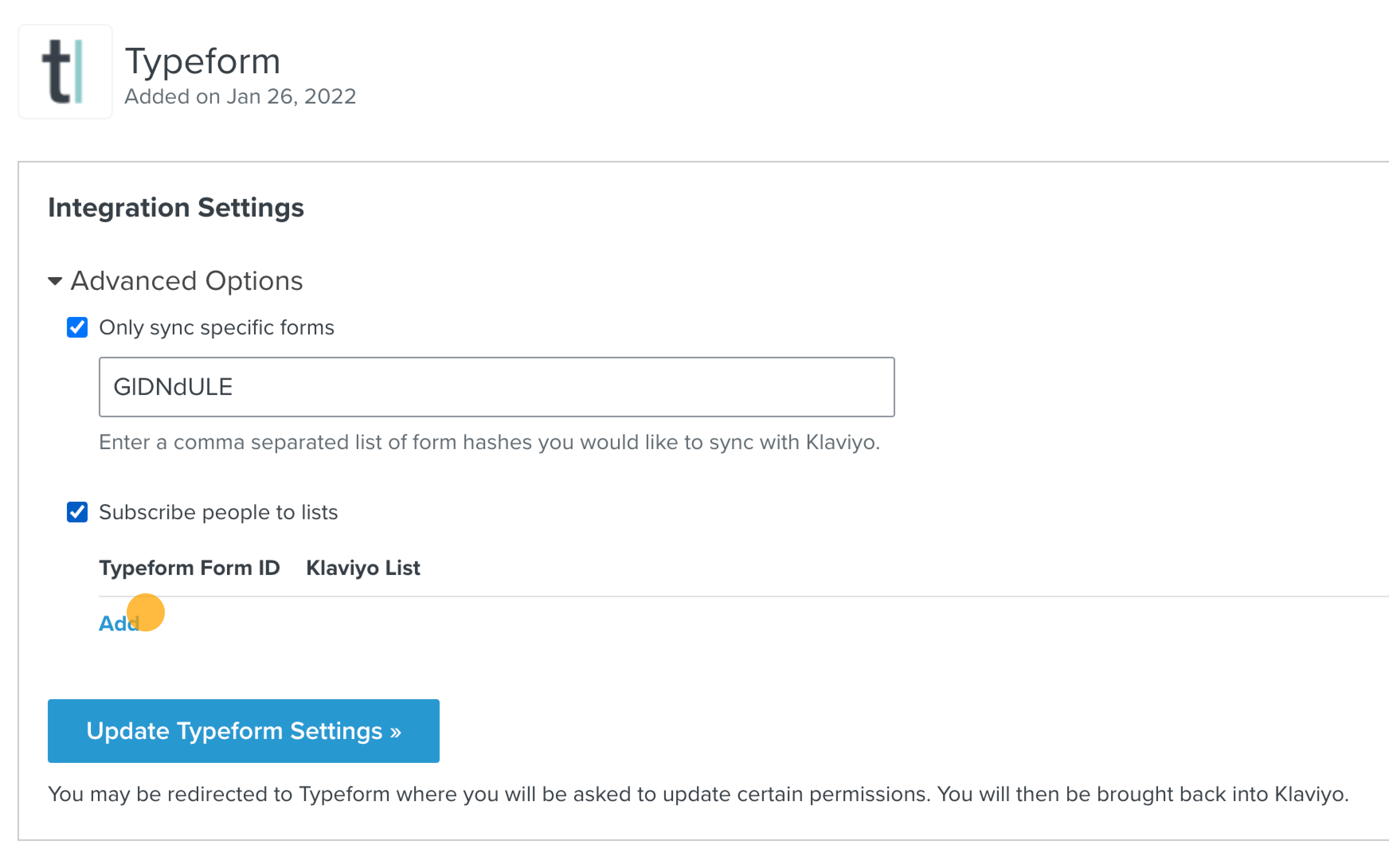
Task: Click the Integration Settings heading
Action: 176,208
